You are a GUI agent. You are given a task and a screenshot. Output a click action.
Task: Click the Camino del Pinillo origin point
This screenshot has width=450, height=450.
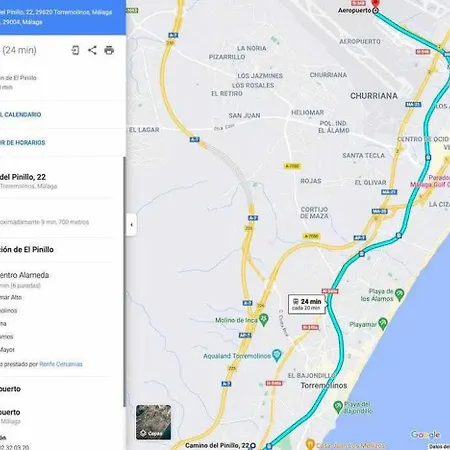click(253, 445)
